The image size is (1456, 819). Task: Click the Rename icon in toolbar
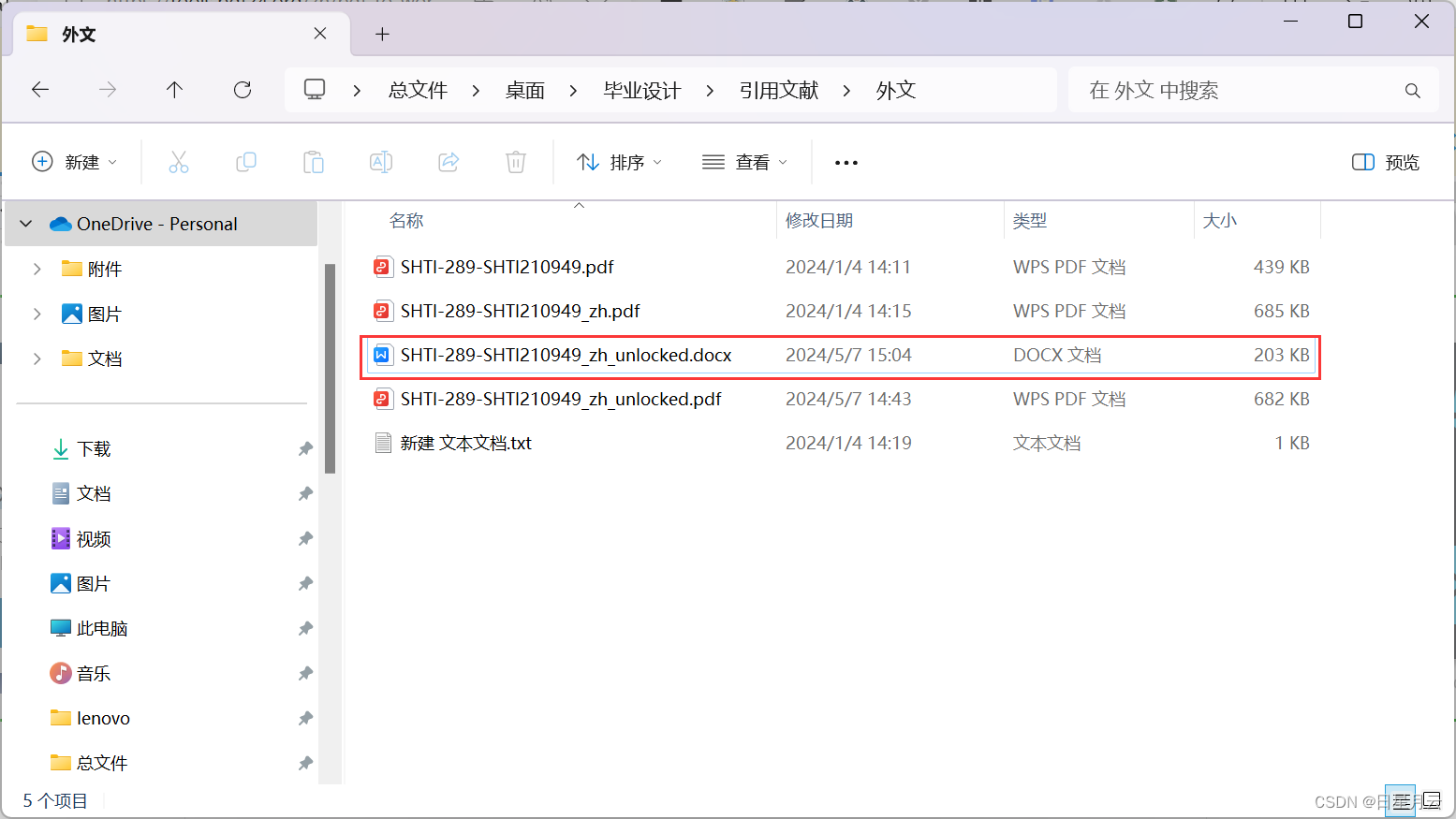click(381, 162)
